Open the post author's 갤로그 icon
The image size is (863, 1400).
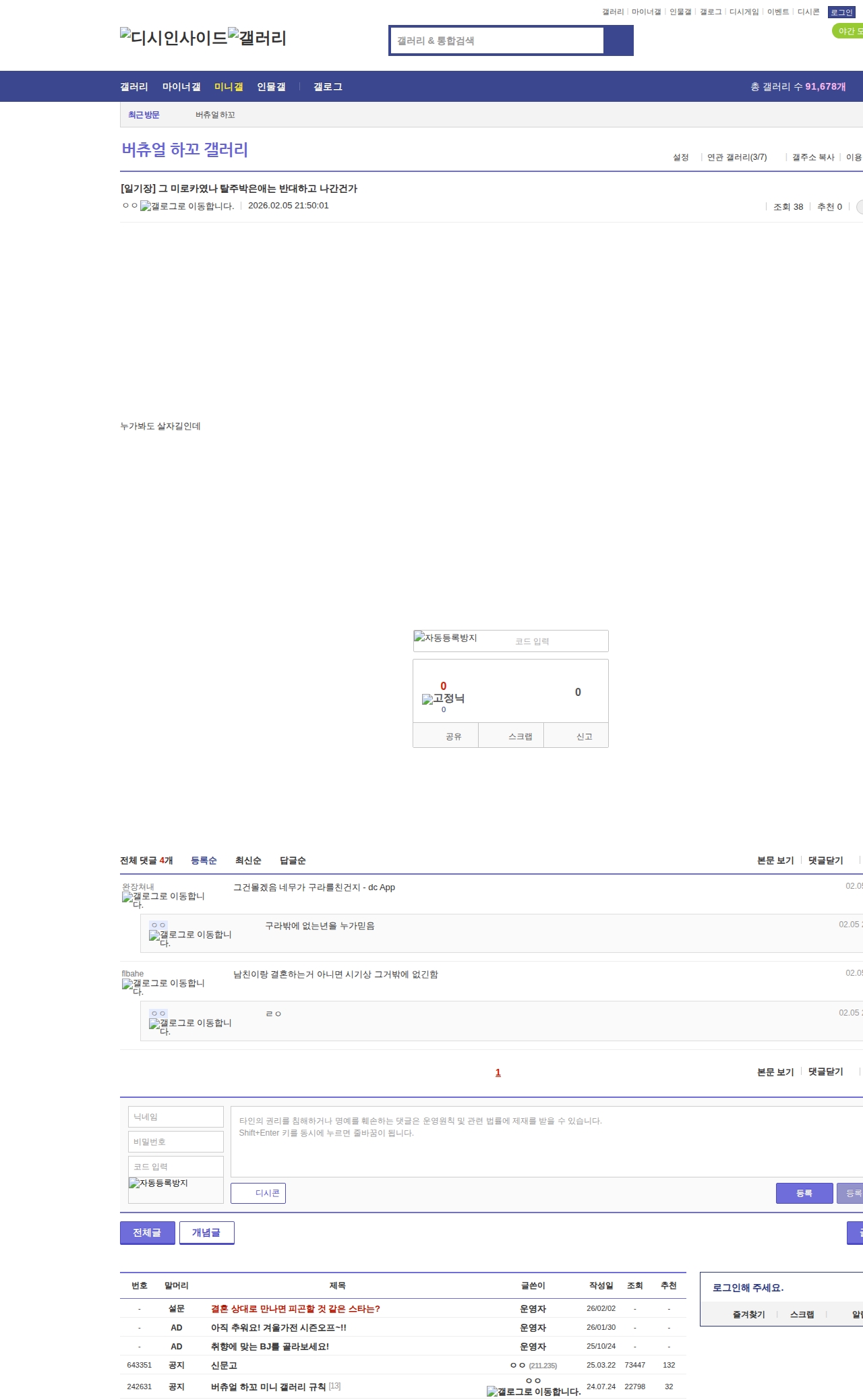click(187, 206)
